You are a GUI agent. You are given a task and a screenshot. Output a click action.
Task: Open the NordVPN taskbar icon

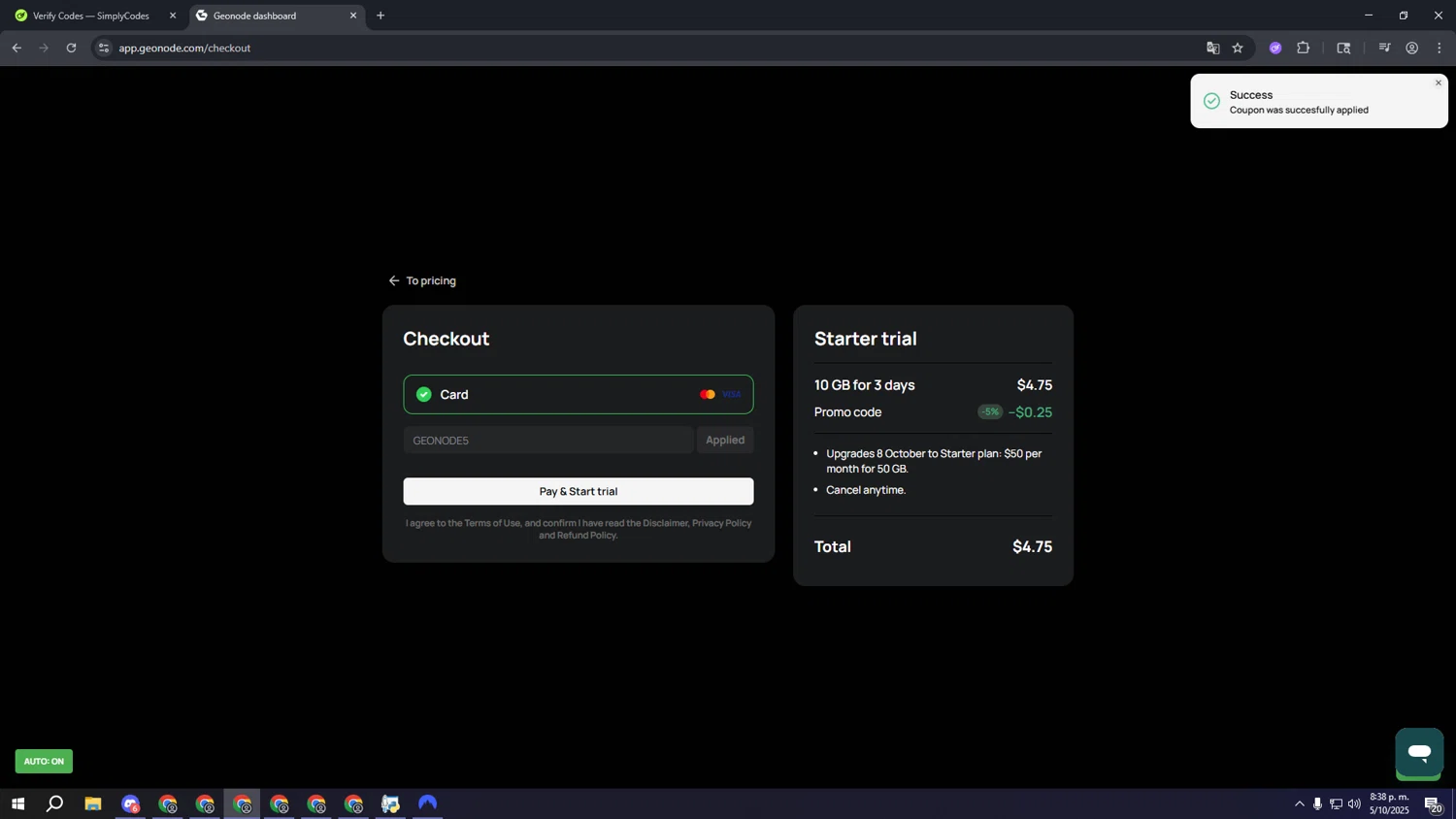click(428, 803)
